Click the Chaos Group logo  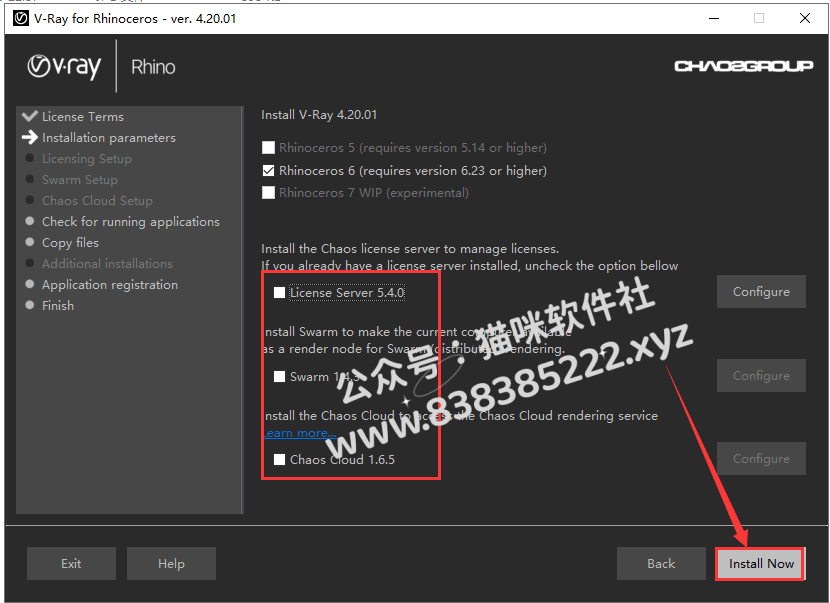[x=743, y=66]
